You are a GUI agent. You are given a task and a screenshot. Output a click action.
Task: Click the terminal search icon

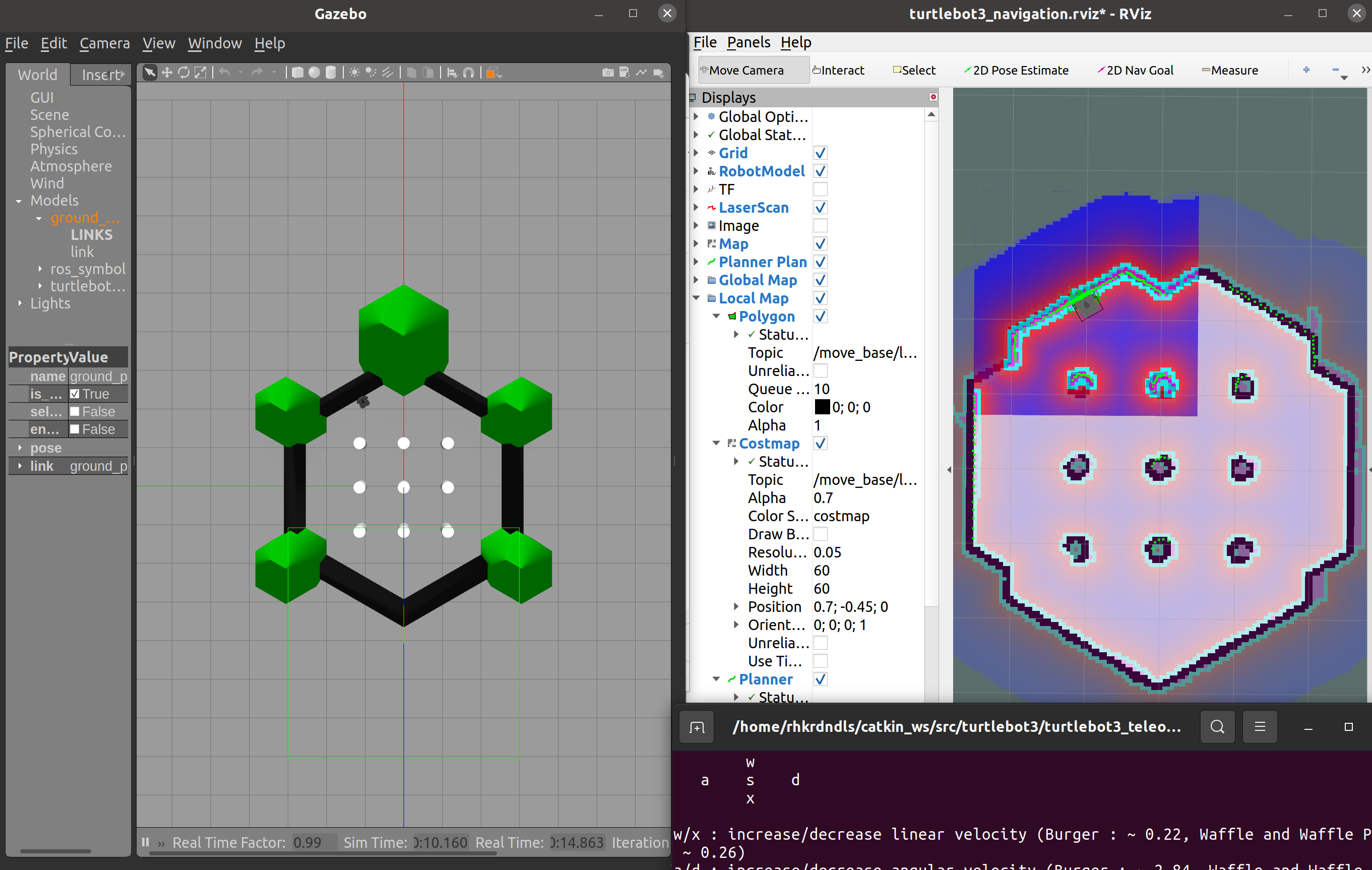click(x=1217, y=726)
